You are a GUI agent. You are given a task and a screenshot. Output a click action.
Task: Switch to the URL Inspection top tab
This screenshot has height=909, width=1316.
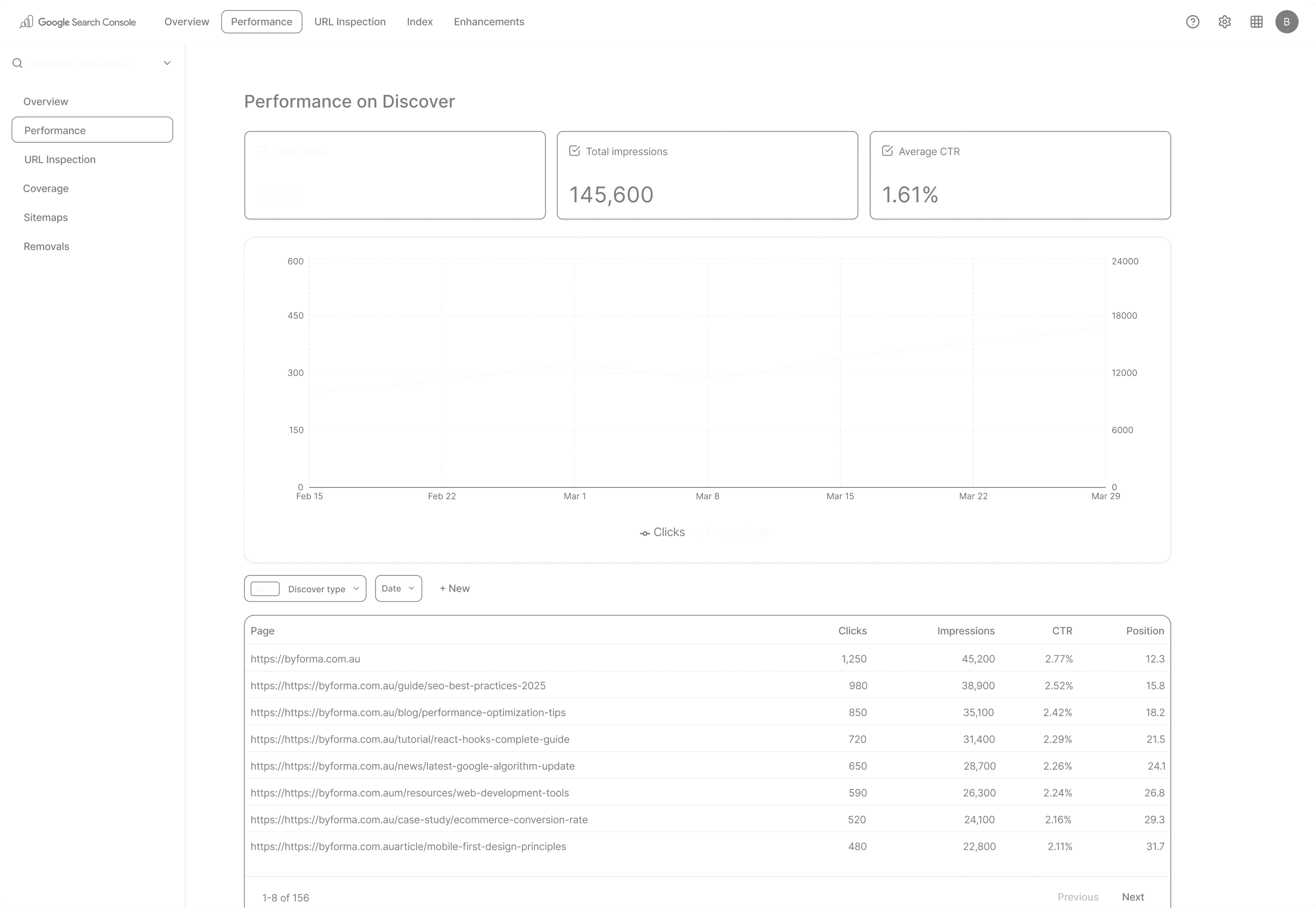pos(350,22)
